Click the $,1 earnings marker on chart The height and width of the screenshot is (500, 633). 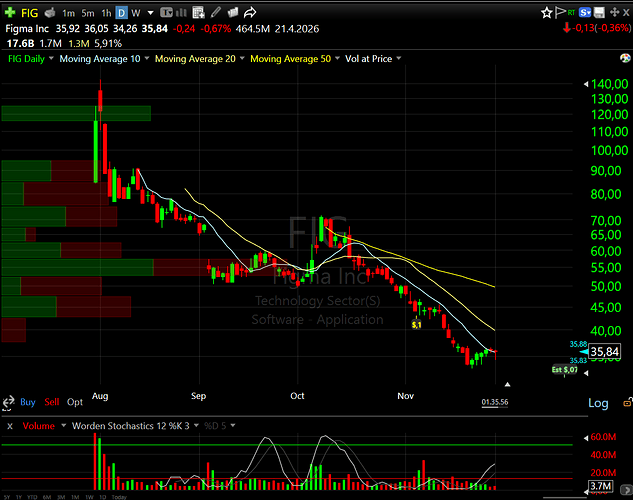pyautogui.click(x=416, y=324)
